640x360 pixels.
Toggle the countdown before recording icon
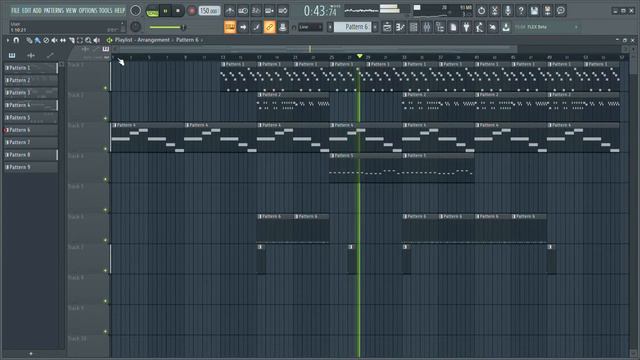256,11
